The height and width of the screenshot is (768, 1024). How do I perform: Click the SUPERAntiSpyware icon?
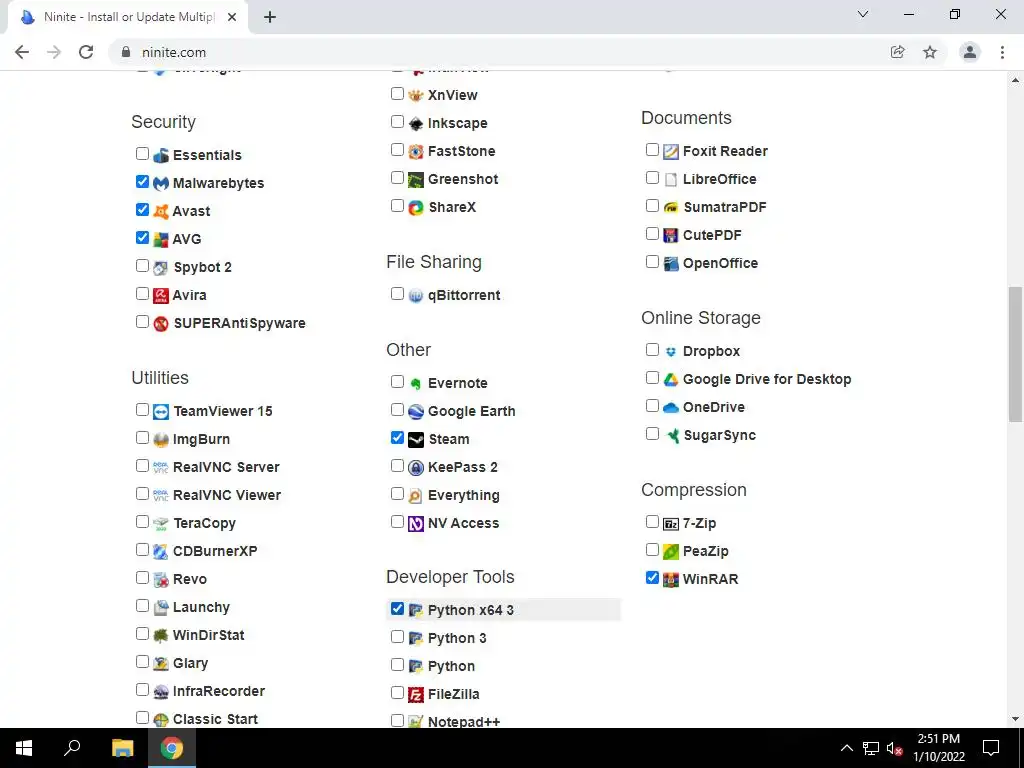click(x=161, y=324)
